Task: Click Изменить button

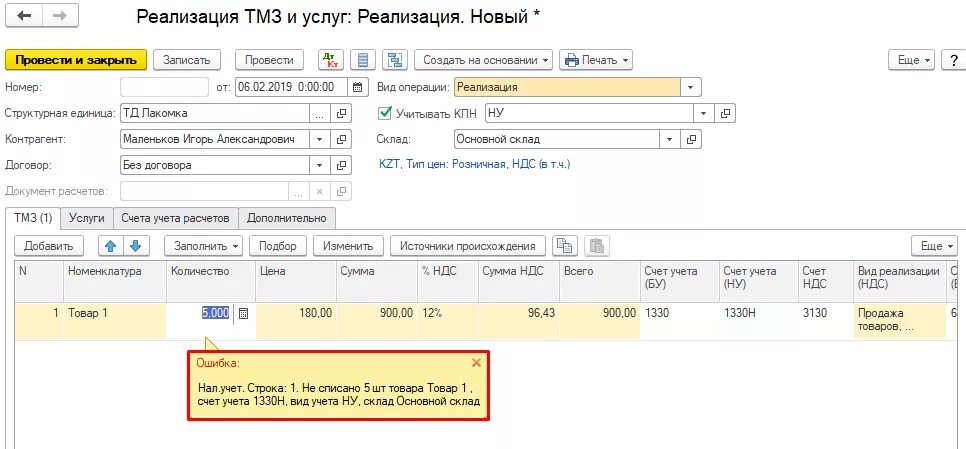Action: (349, 246)
